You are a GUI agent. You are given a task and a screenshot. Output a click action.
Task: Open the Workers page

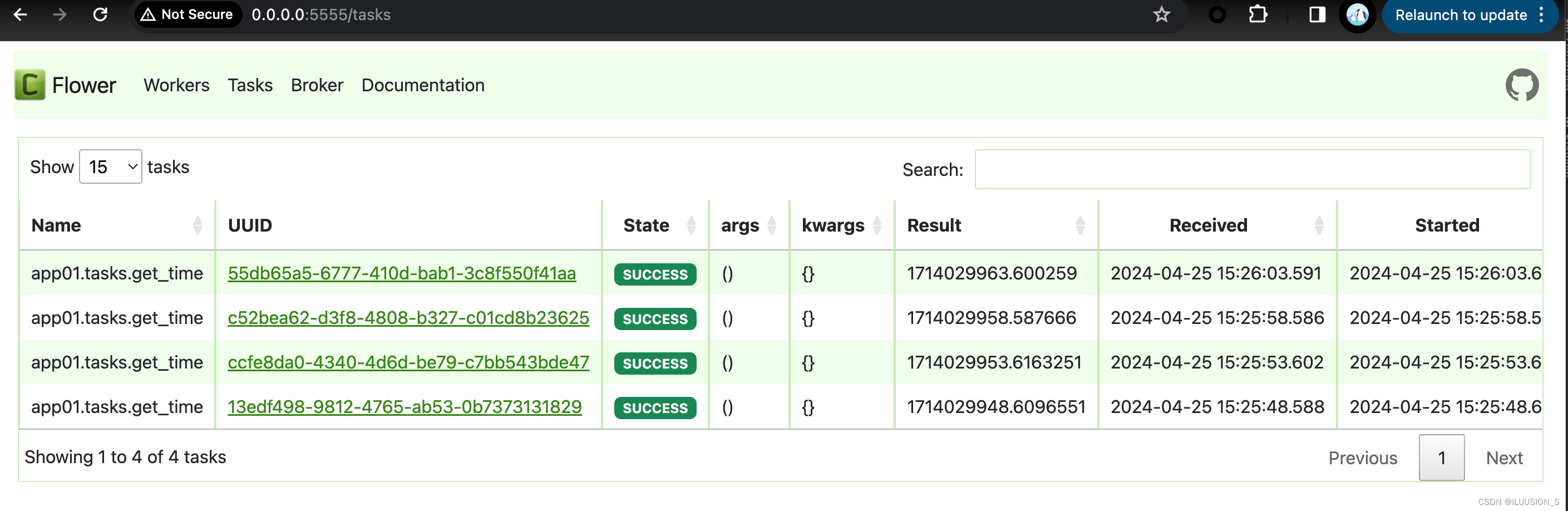click(x=176, y=85)
